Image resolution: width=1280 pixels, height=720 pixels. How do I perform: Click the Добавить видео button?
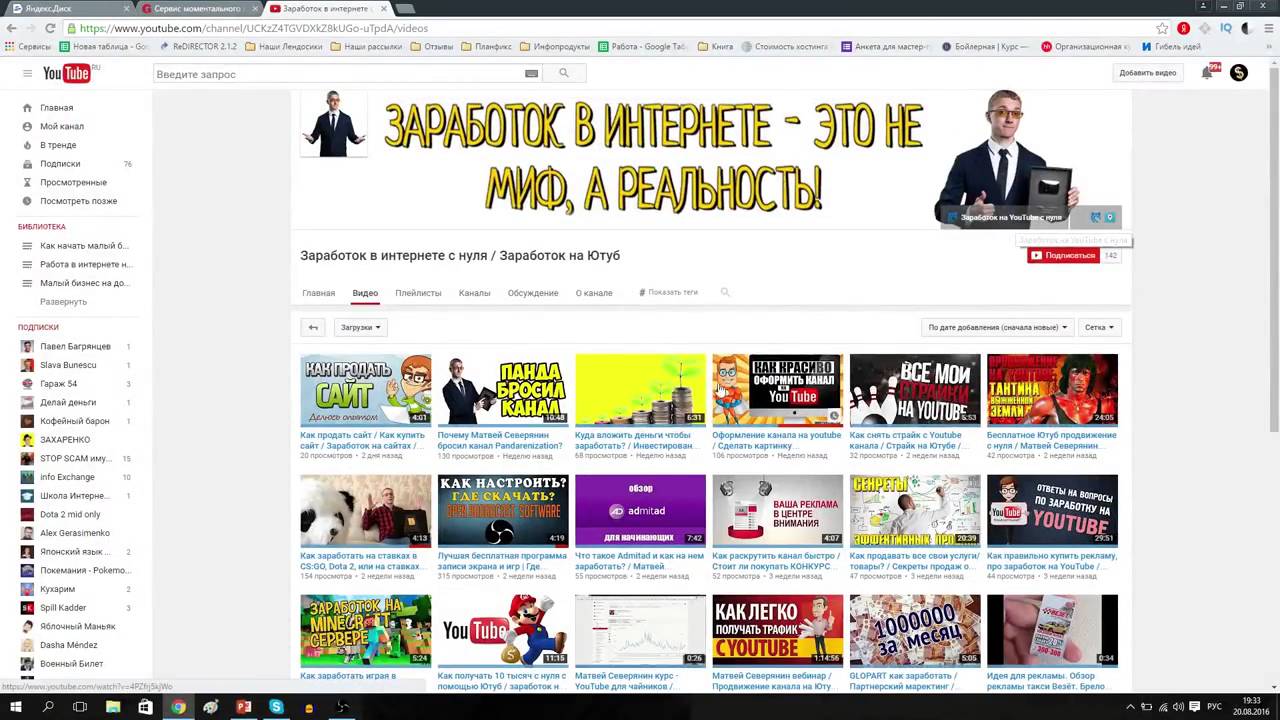pos(1147,73)
